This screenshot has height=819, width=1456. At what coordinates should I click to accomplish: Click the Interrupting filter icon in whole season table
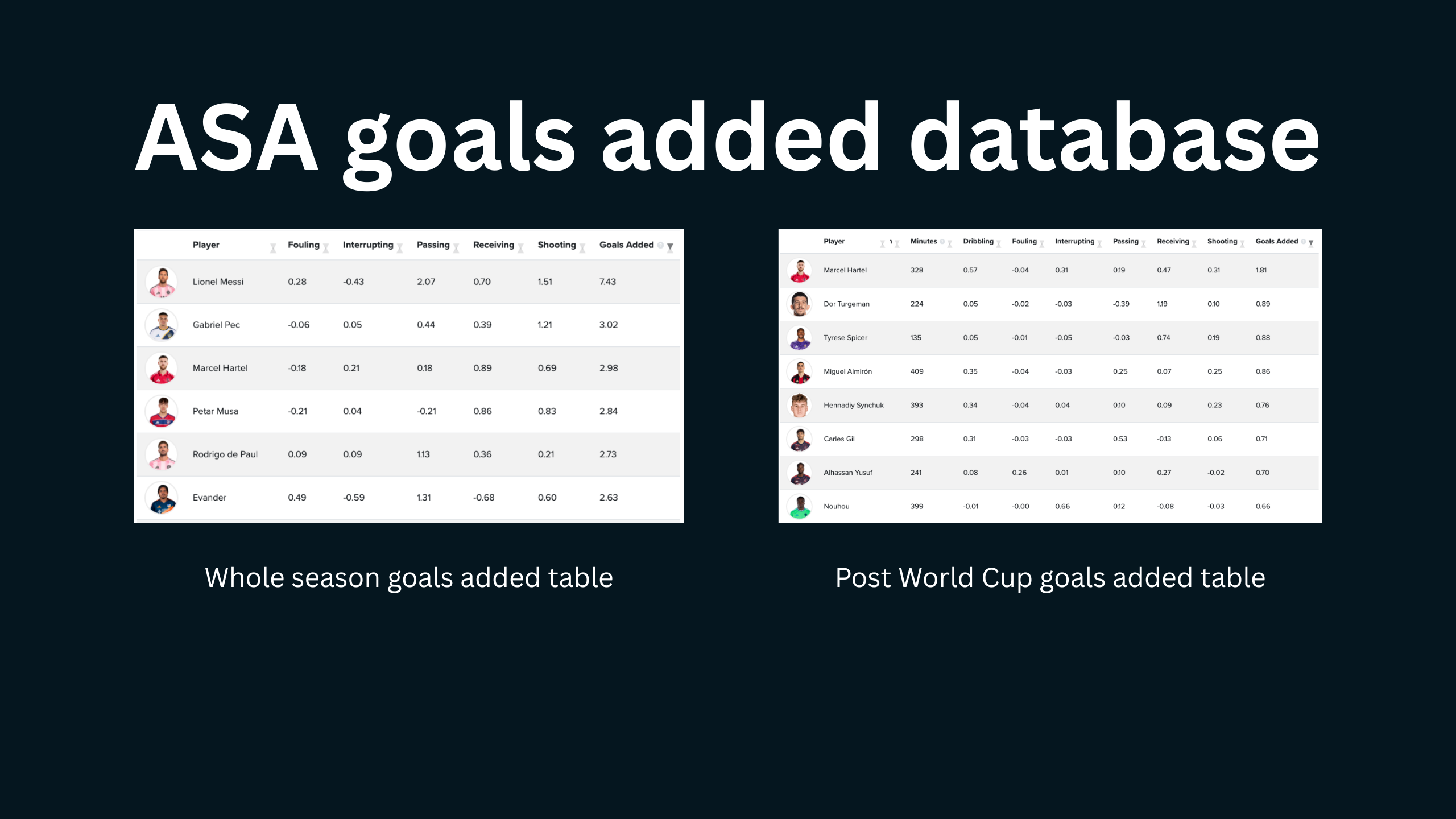(x=400, y=248)
